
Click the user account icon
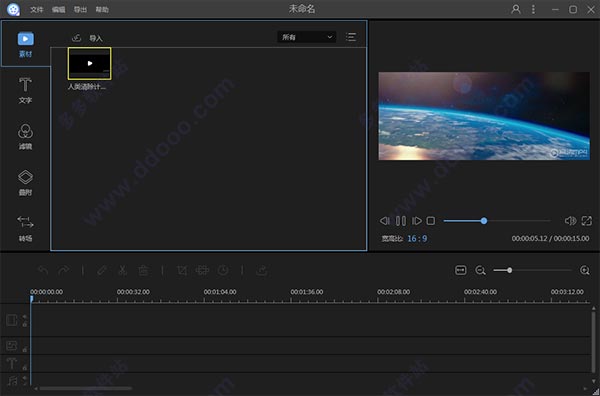(516, 9)
